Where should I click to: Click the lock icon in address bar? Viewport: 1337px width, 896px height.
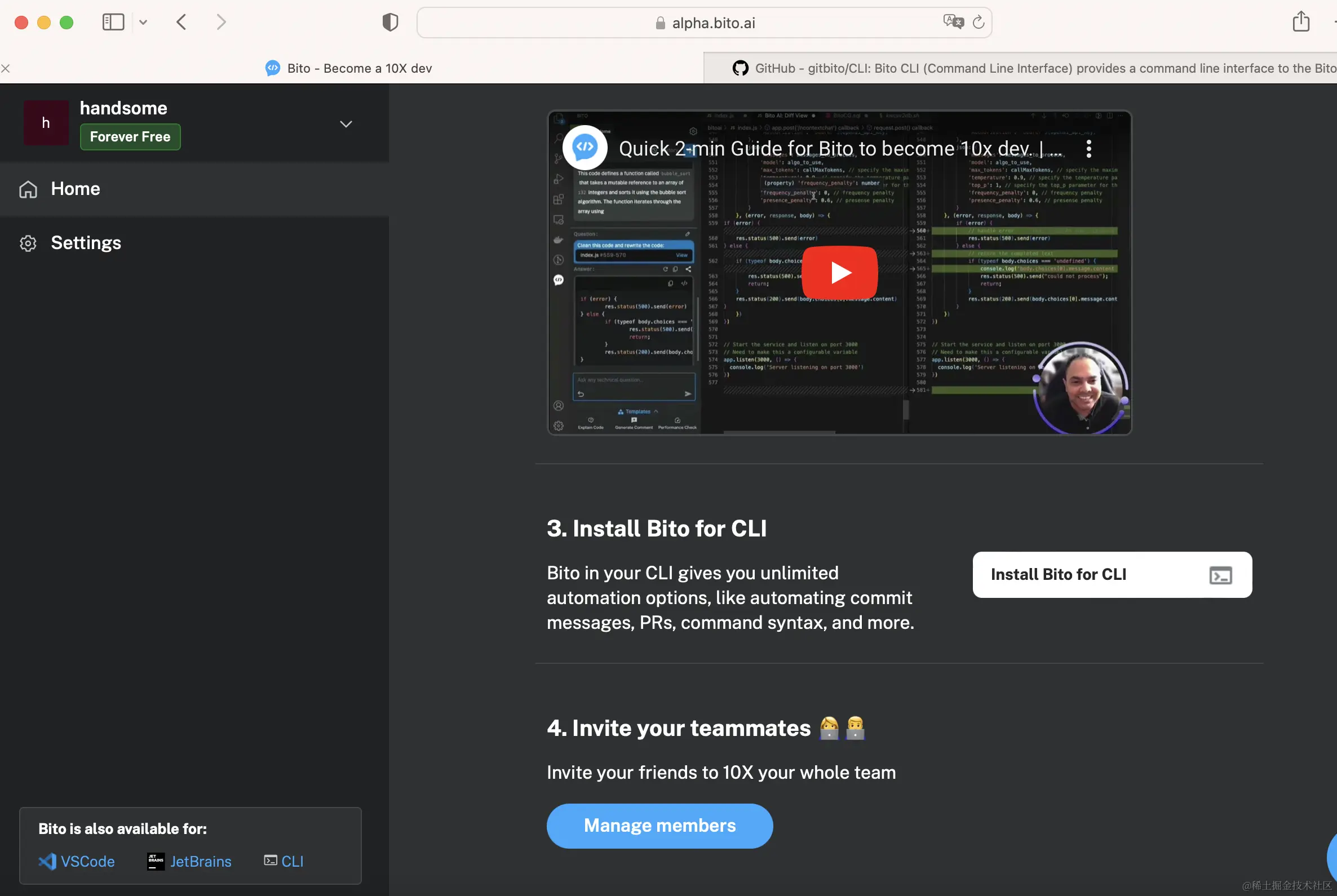(x=660, y=23)
